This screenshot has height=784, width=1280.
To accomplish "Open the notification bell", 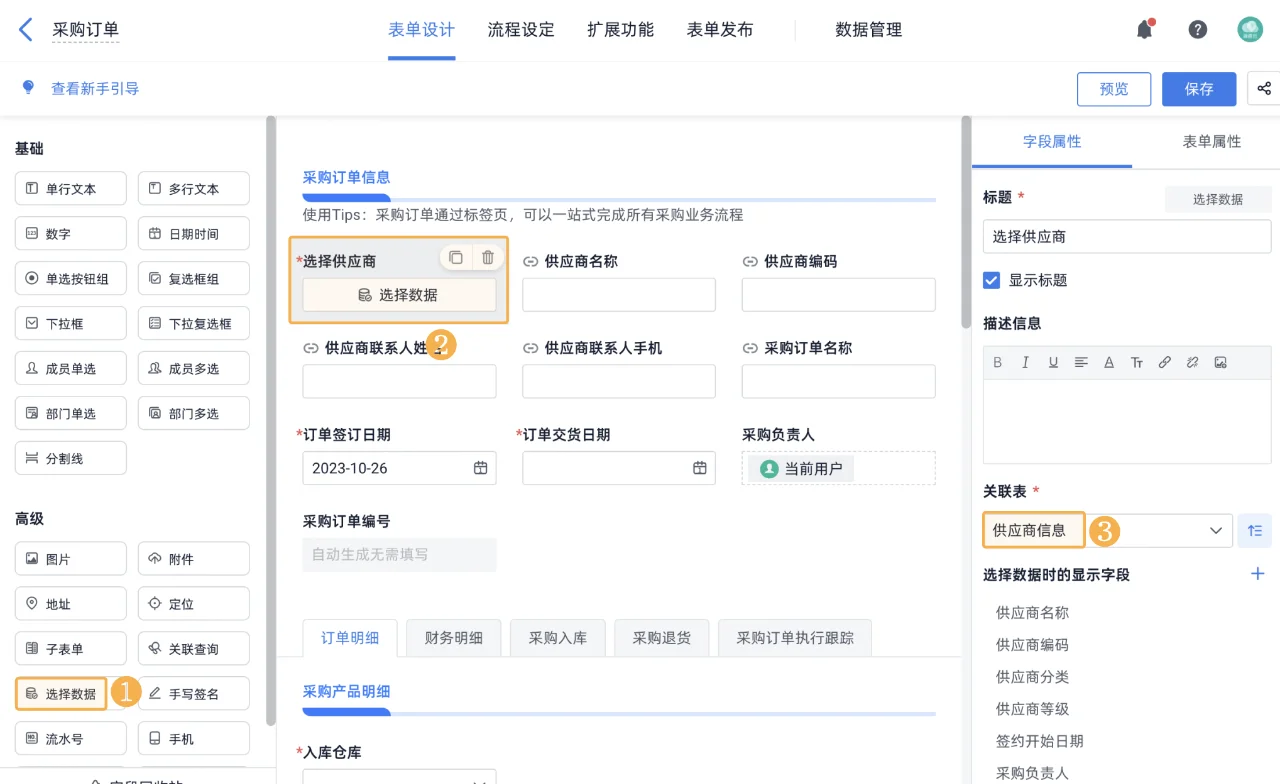I will coord(1144,29).
